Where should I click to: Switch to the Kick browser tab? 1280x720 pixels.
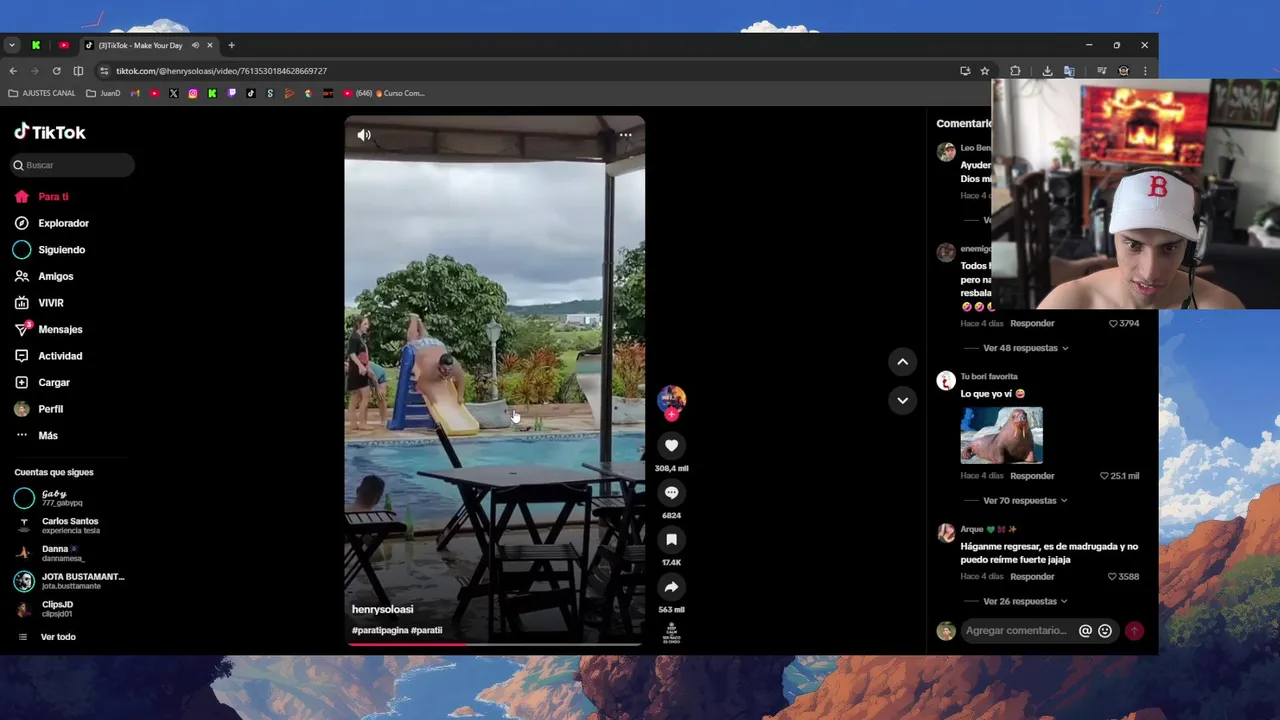[x=36, y=45]
